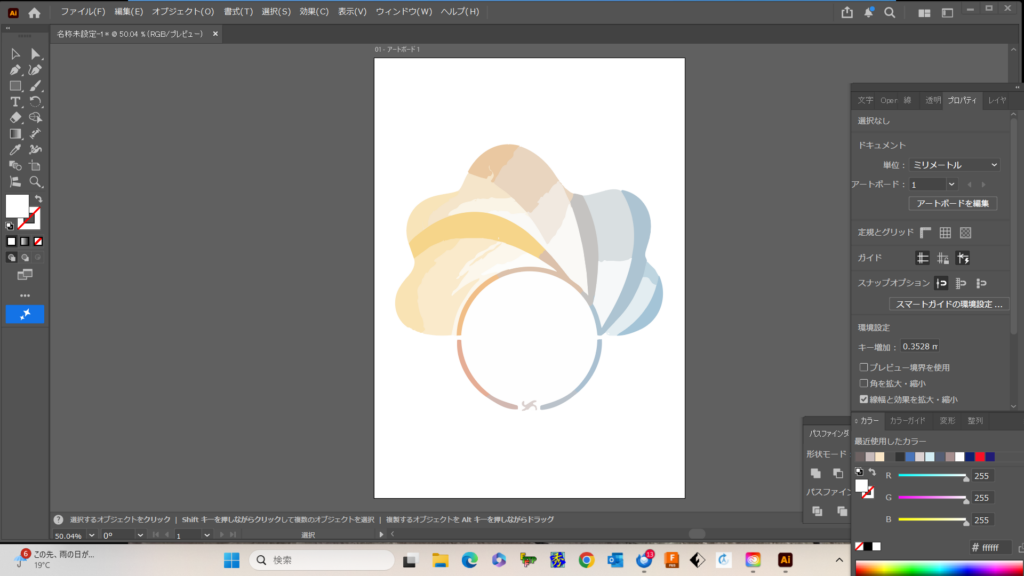The image size is (1024, 576).
Task: Open スマートガイドの環境設定 button
Action: click(x=949, y=304)
